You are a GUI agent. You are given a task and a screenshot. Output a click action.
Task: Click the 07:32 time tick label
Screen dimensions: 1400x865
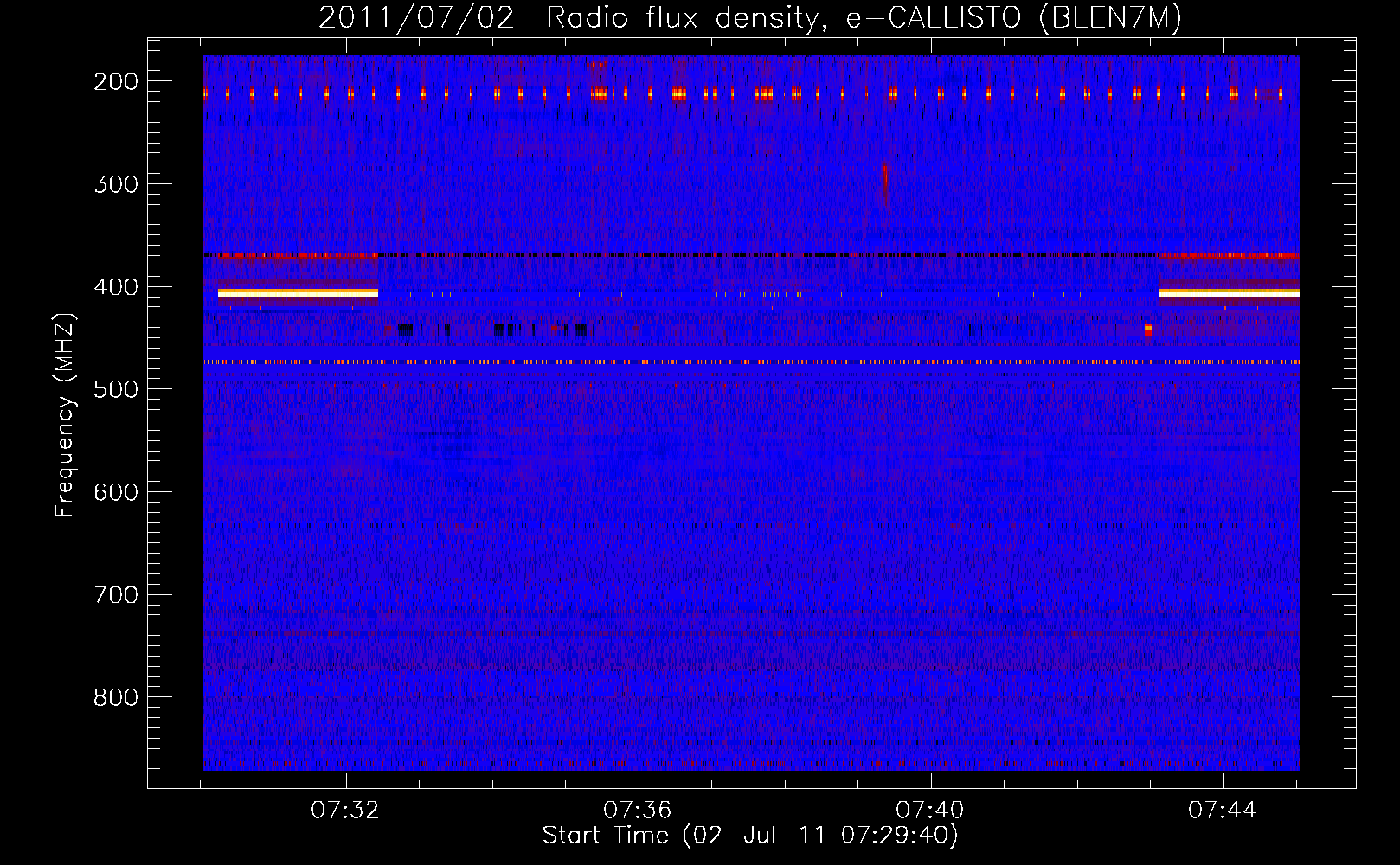pyautogui.click(x=345, y=811)
